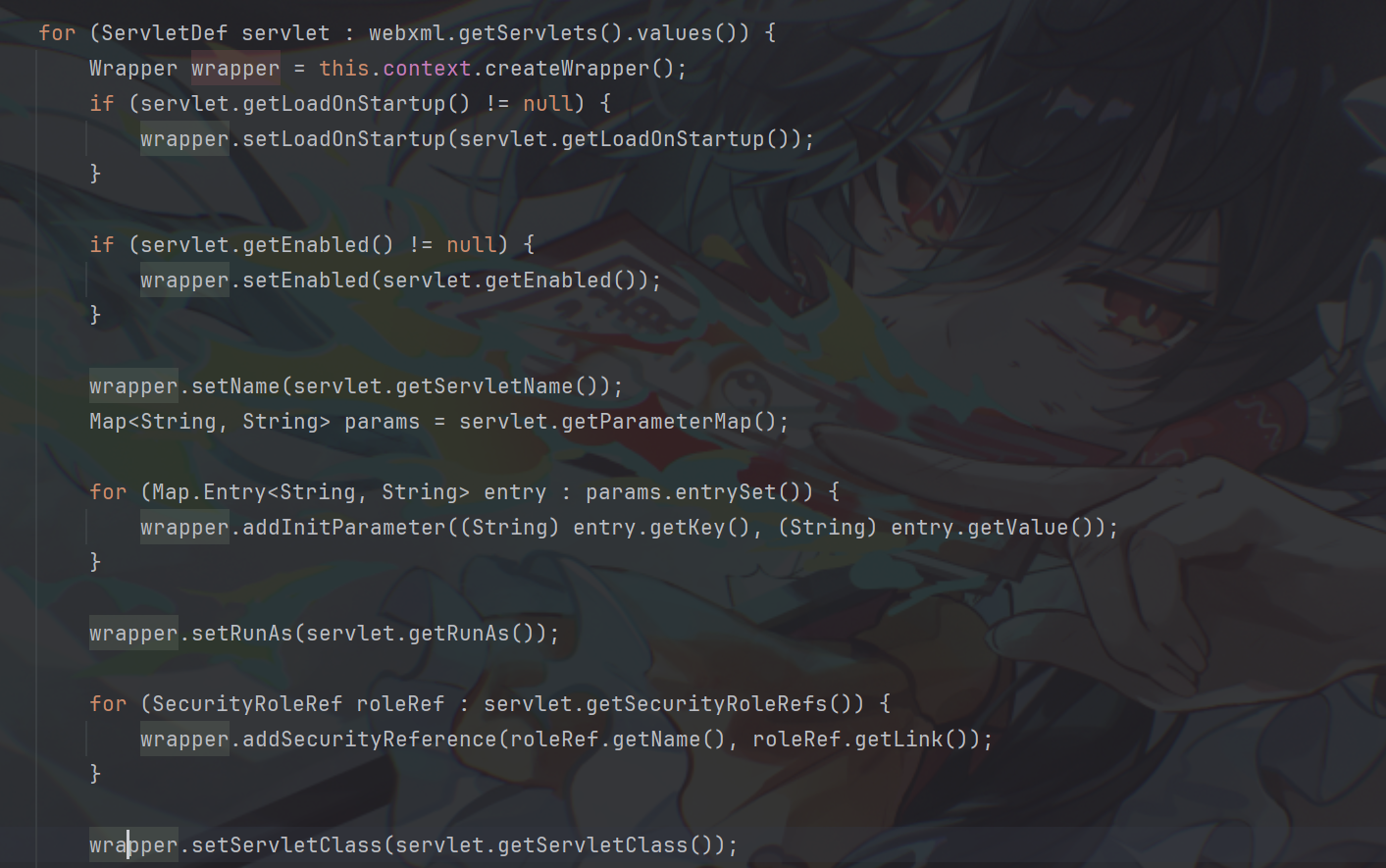Click the Wrapper type declaration
Image resolution: width=1386 pixels, height=868 pixels.
click(133, 69)
